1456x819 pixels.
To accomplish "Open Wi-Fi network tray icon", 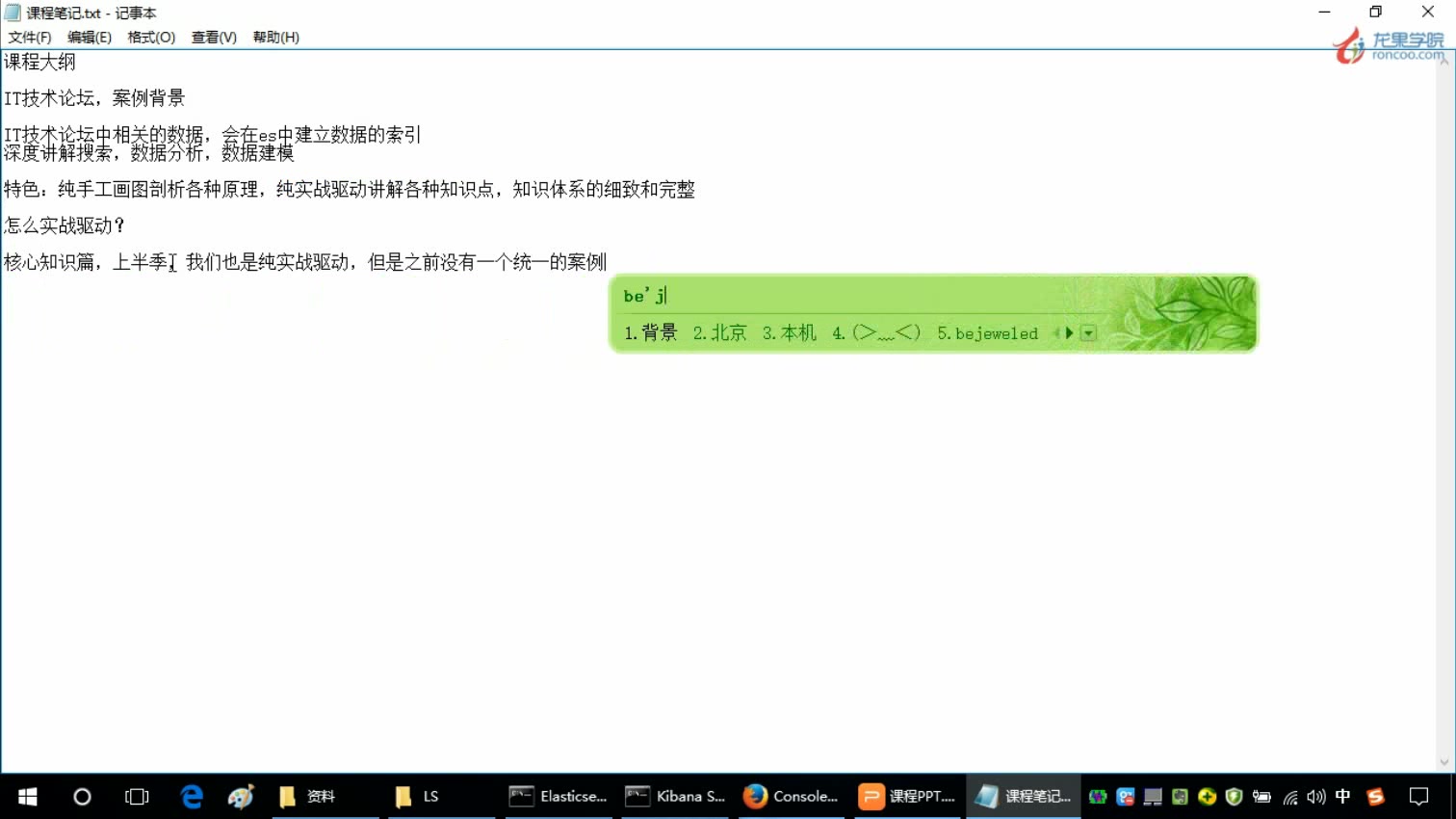I will [1289, 797].
